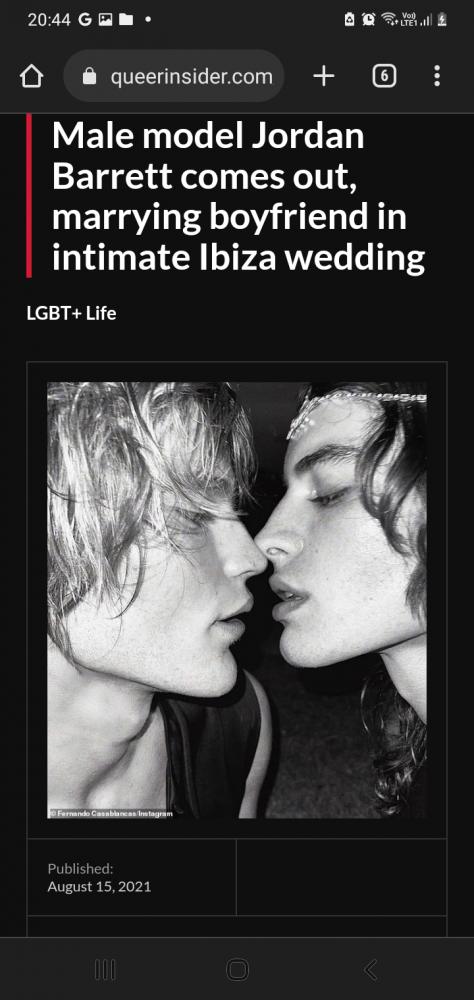
Task: Tap the Fernando Casablancas Instagram photo credit
Action: click(x=110, y=813)
